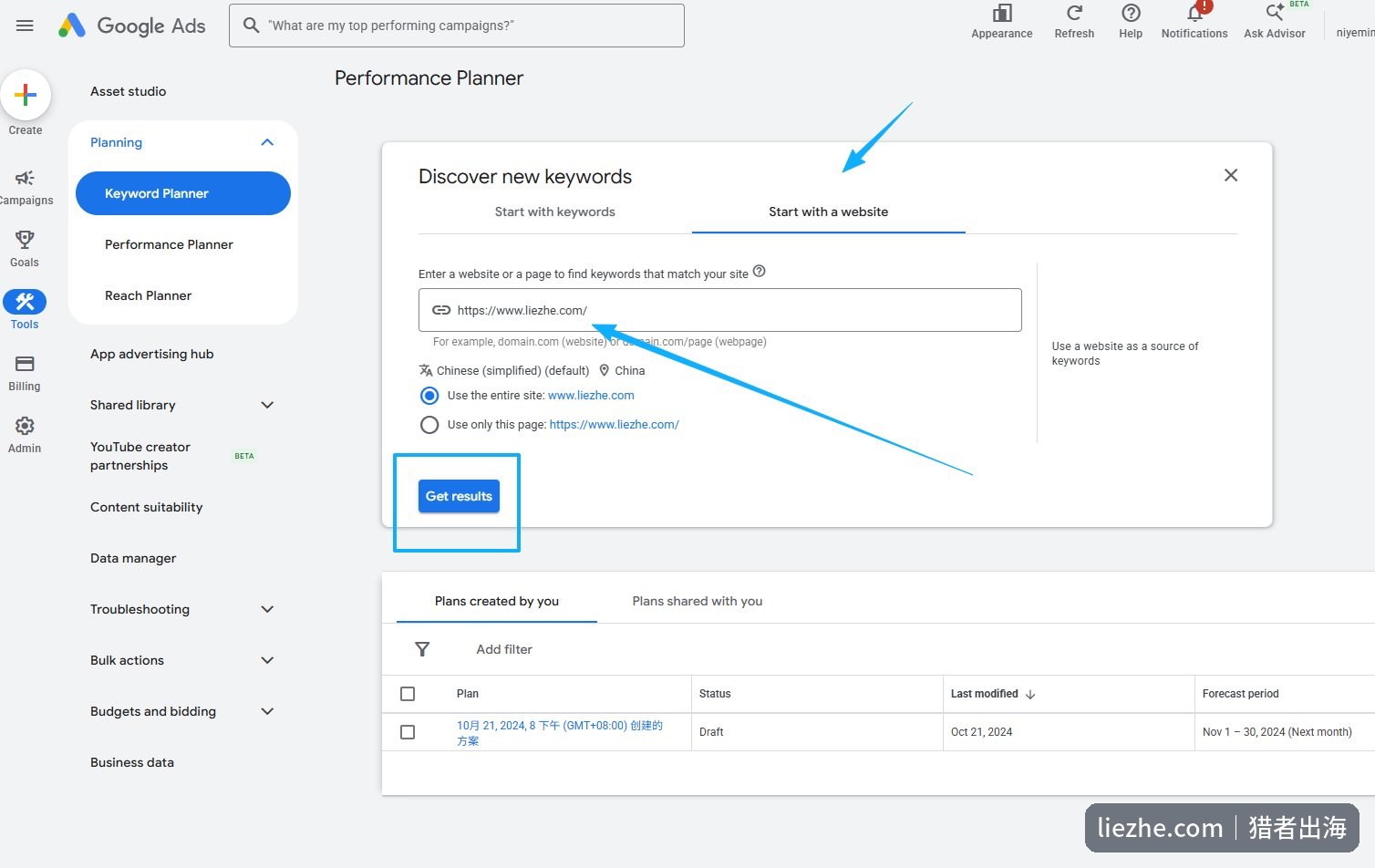Click the search magnifier icon
Screen dimensions: 1375x868
coord(251,26)
